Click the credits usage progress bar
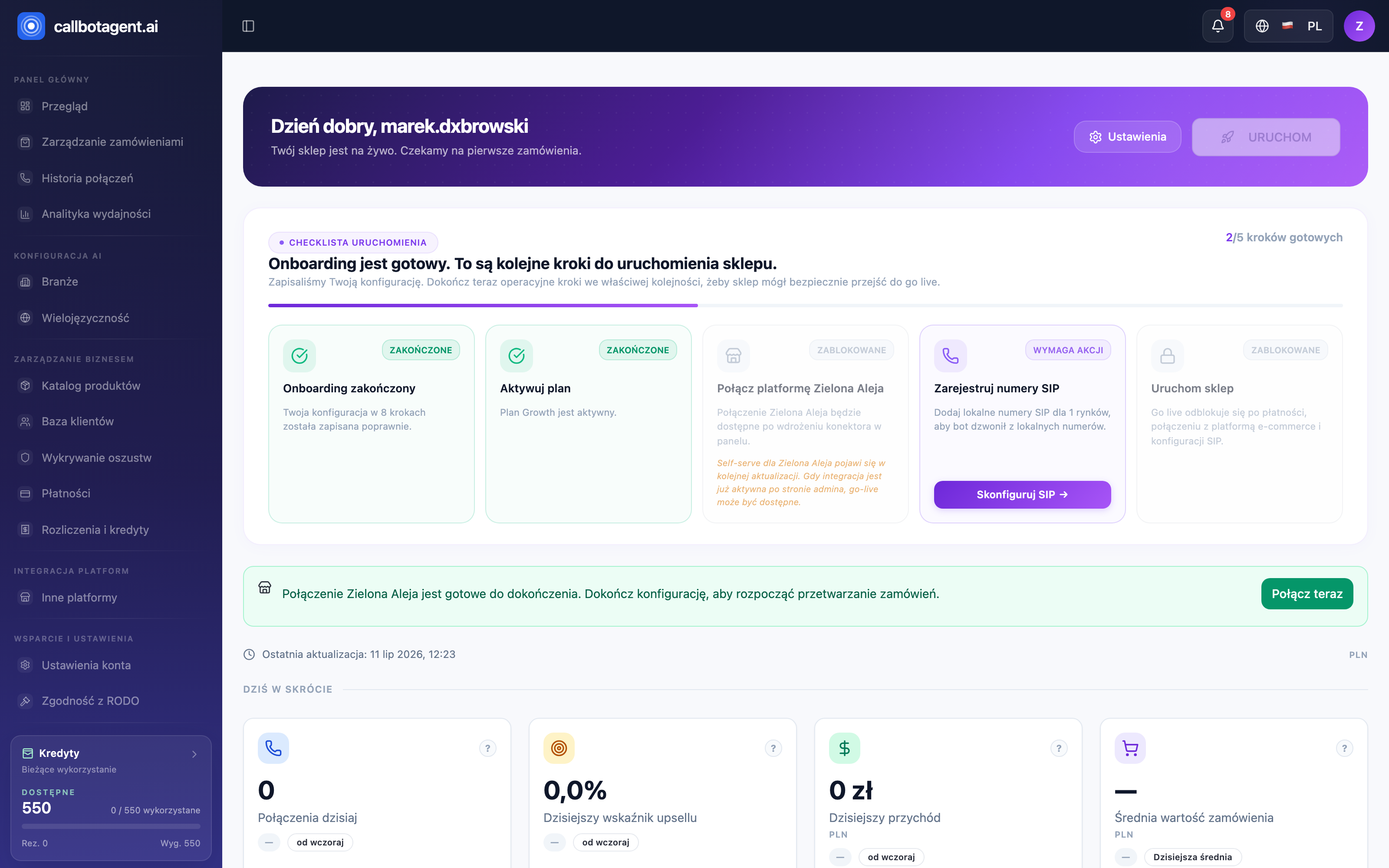Viewport: 1389px width, 868px height. 111,826
